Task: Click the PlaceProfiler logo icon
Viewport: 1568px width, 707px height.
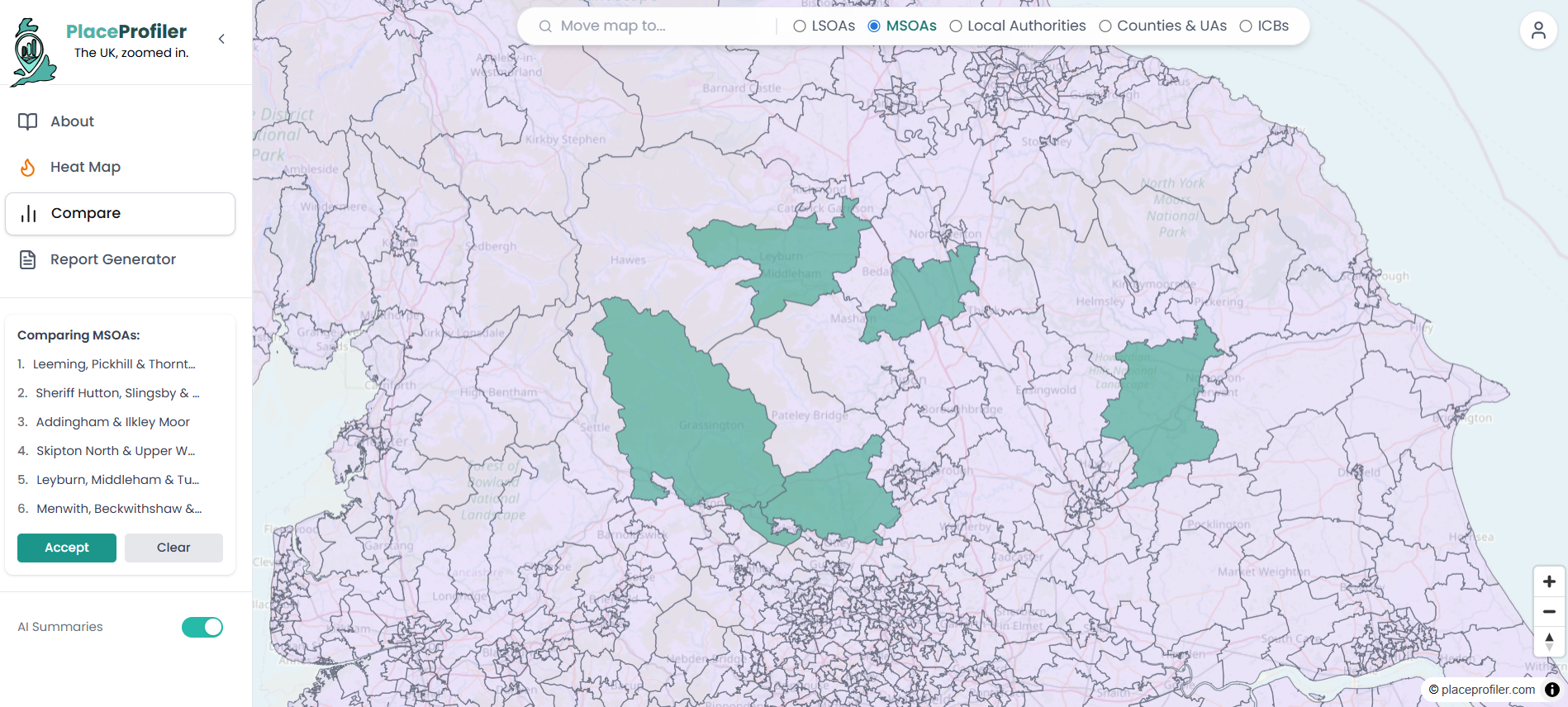Action: [33, 52]
